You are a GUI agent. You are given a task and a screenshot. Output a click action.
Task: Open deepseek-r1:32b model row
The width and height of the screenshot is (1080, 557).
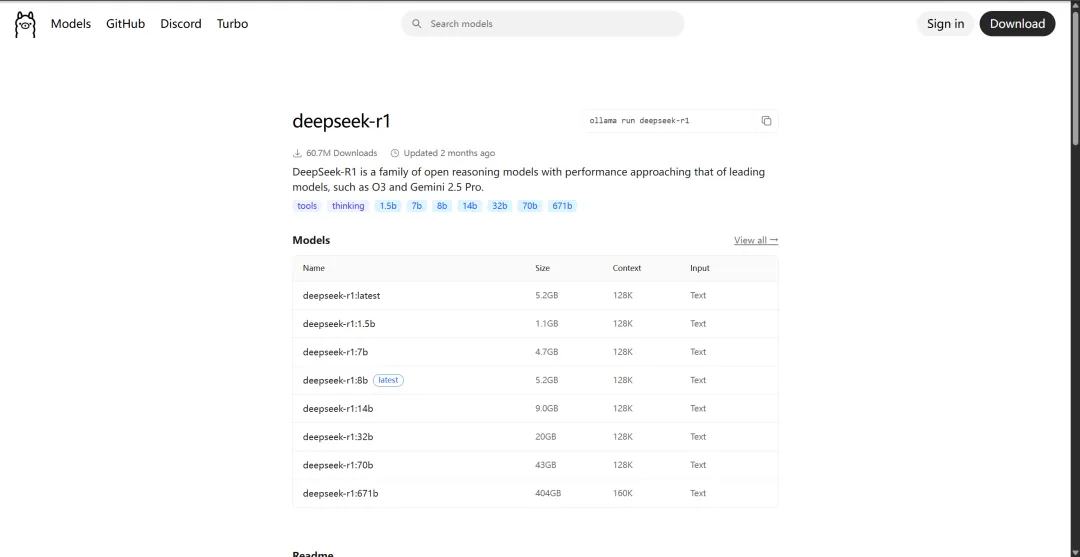pyautogui.click(x=535, y=437)
